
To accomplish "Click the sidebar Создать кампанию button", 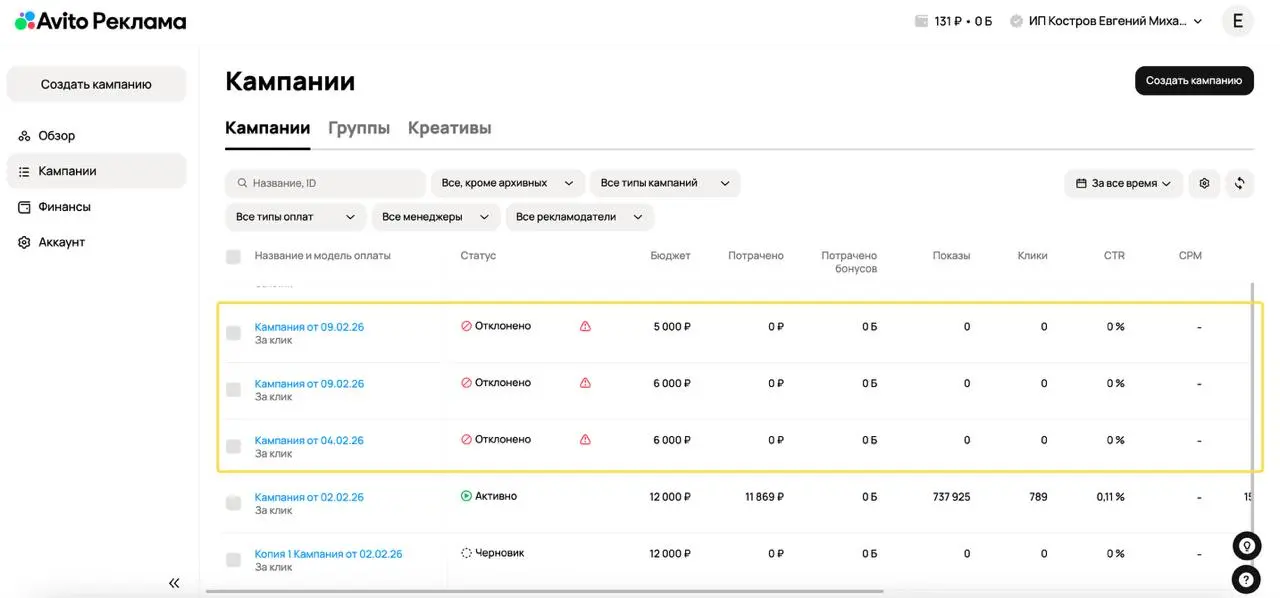I will pos(97,84).
